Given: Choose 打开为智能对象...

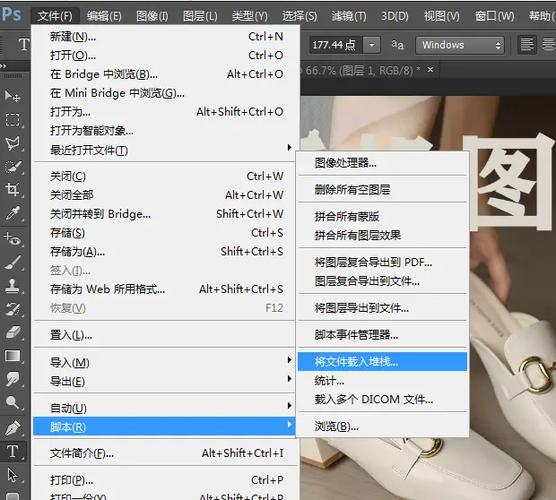Looking at the screenshot, I should click(164, 131).
